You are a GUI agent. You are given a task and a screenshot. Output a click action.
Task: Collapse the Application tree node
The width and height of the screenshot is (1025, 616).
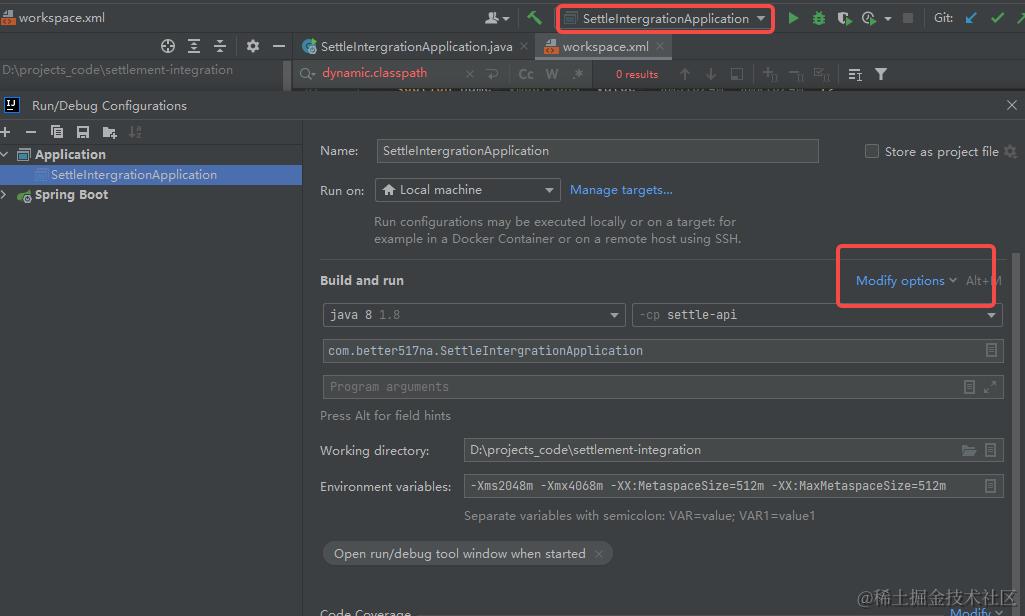(5, 154)
